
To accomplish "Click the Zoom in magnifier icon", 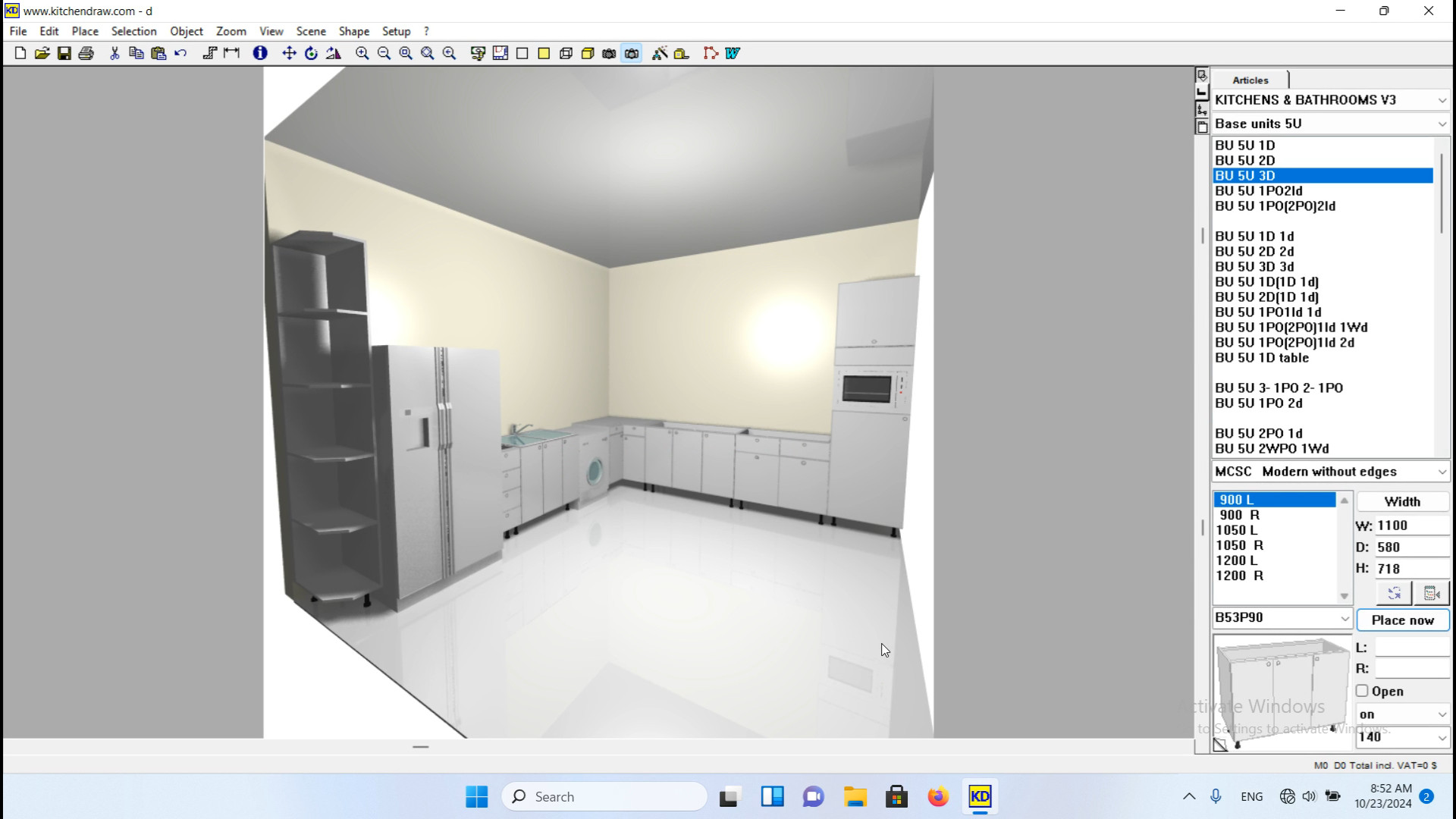I will [x=362, y=53].
